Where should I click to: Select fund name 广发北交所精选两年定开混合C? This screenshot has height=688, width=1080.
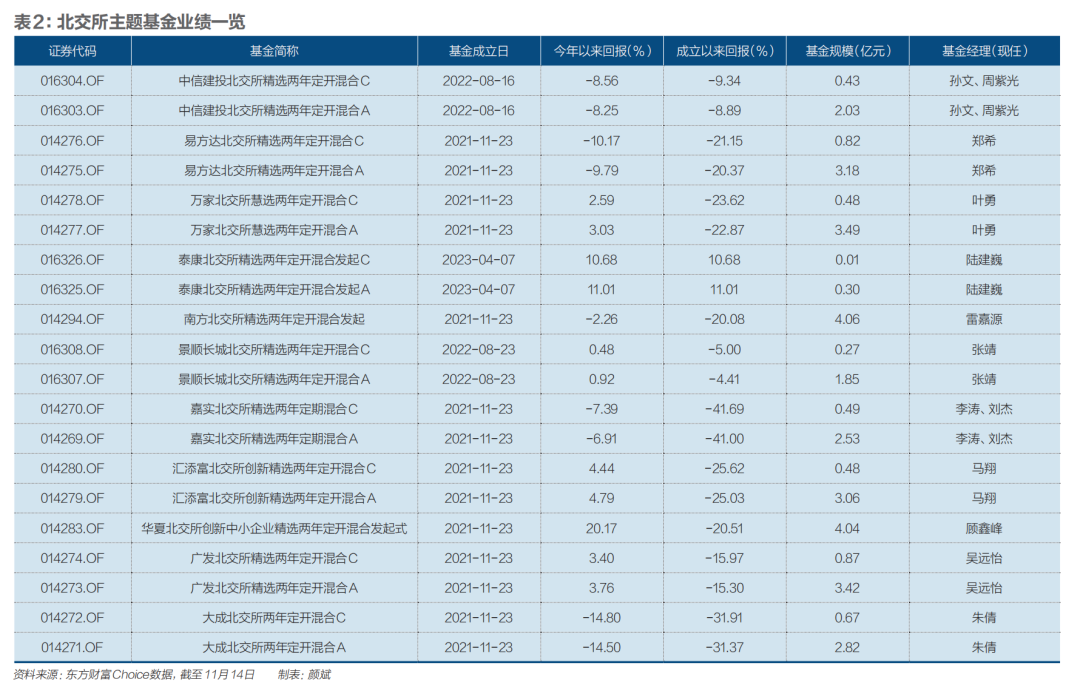coord(274,559)
